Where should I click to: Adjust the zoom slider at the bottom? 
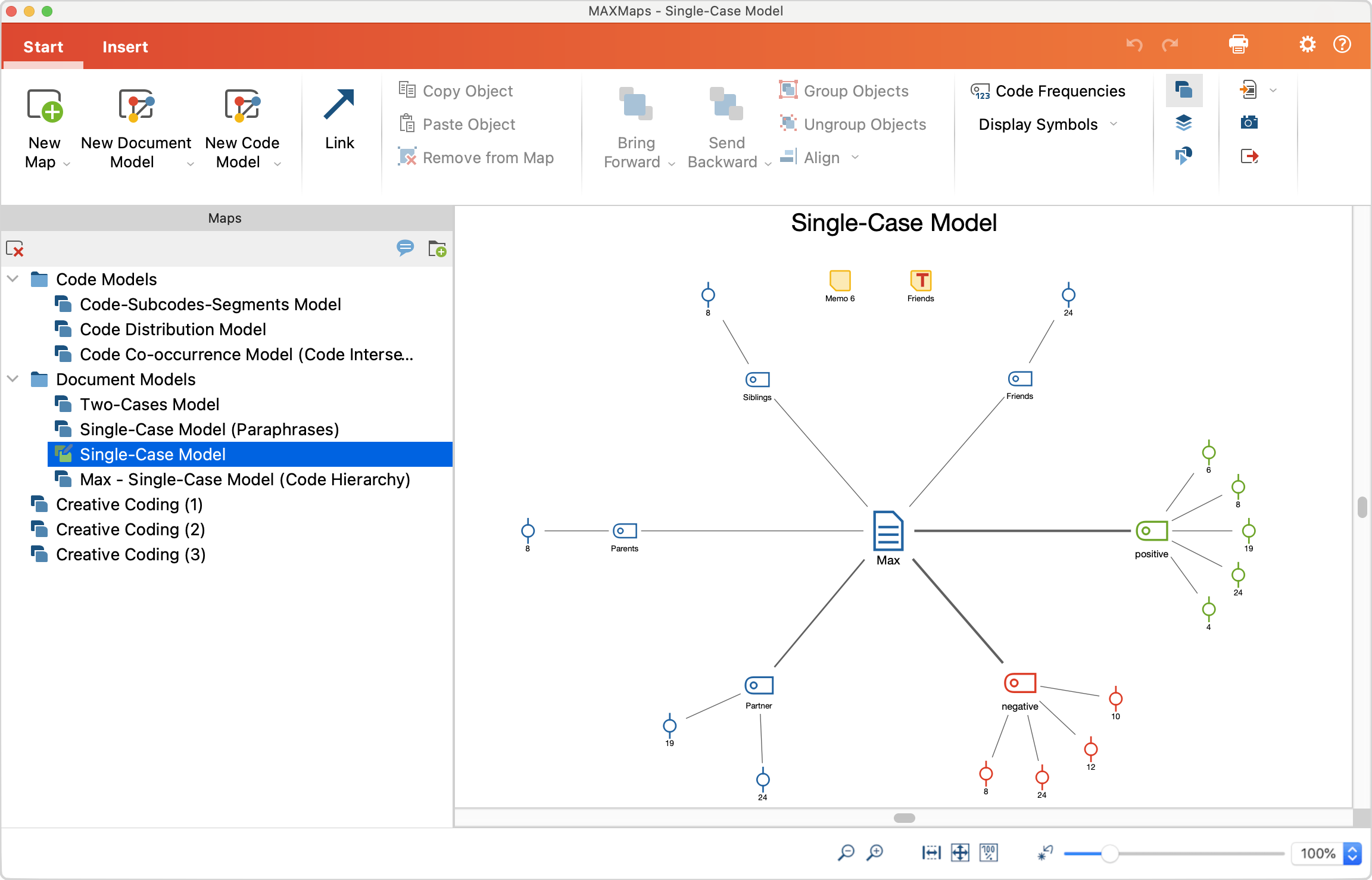pyautogui.click(x=1112, y=853)
